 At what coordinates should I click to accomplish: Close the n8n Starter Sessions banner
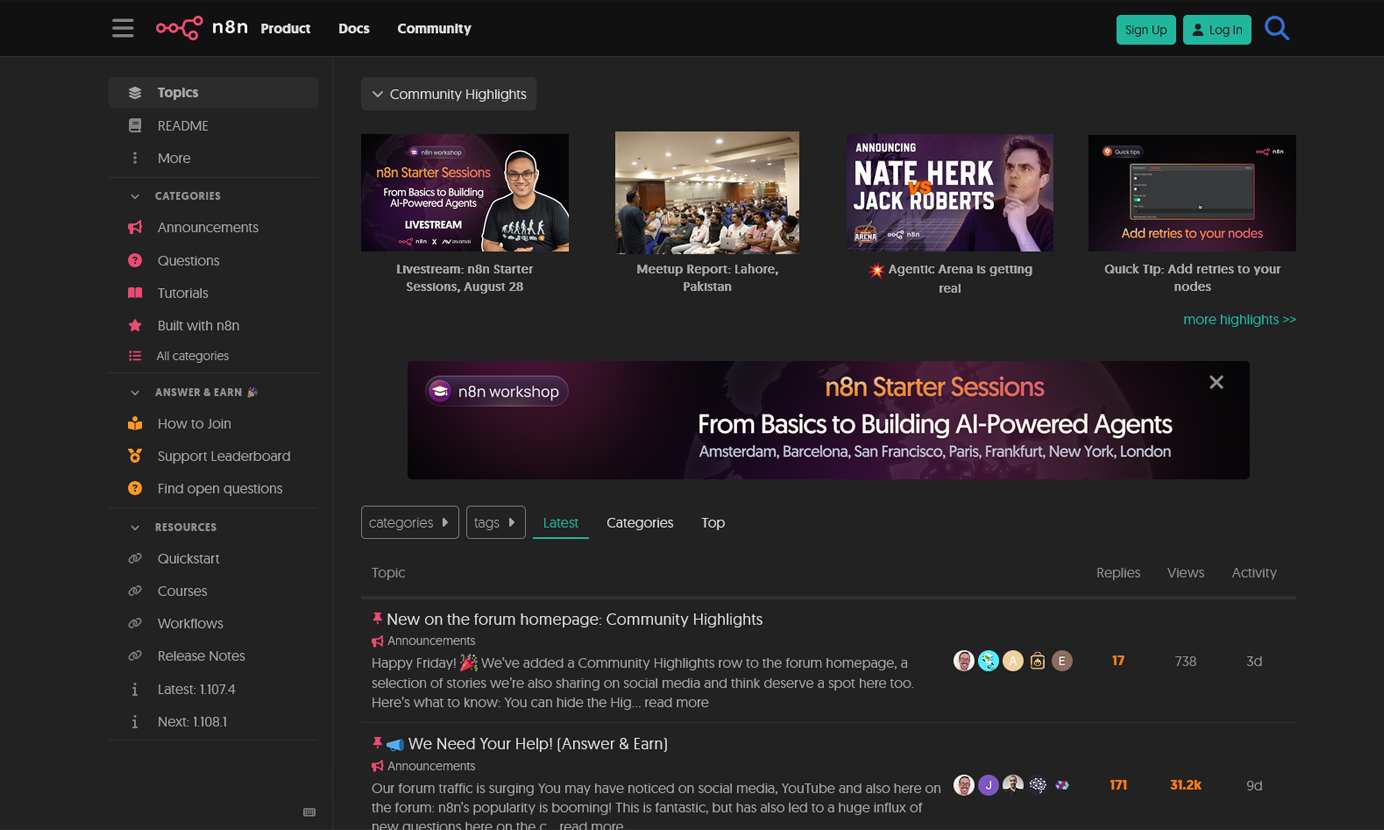1216,382
